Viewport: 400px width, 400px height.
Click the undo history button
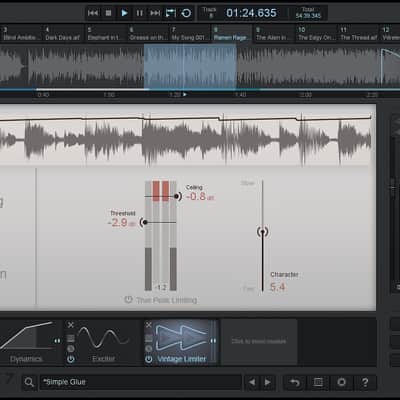(x=294, y=382)
